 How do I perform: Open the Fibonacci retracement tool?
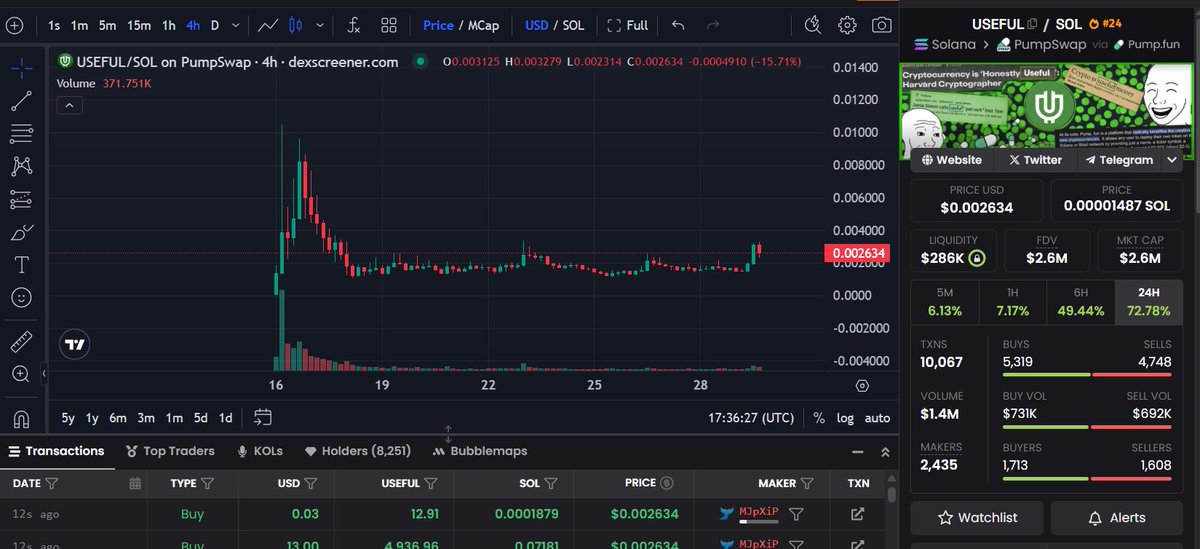[x=21, y=134]
